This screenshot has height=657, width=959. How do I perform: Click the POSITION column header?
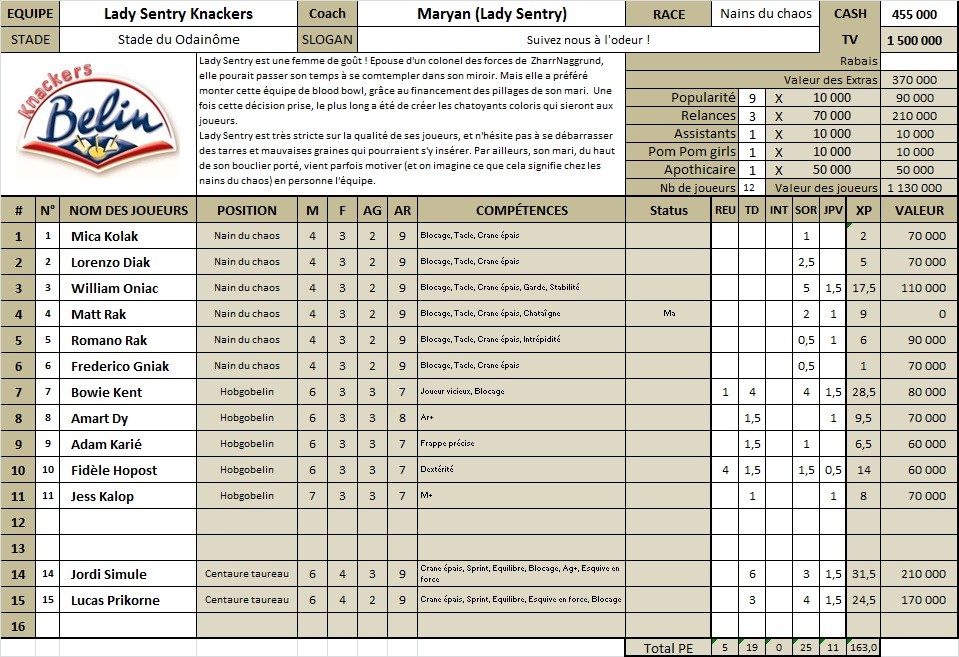click(x=246, y=210)
